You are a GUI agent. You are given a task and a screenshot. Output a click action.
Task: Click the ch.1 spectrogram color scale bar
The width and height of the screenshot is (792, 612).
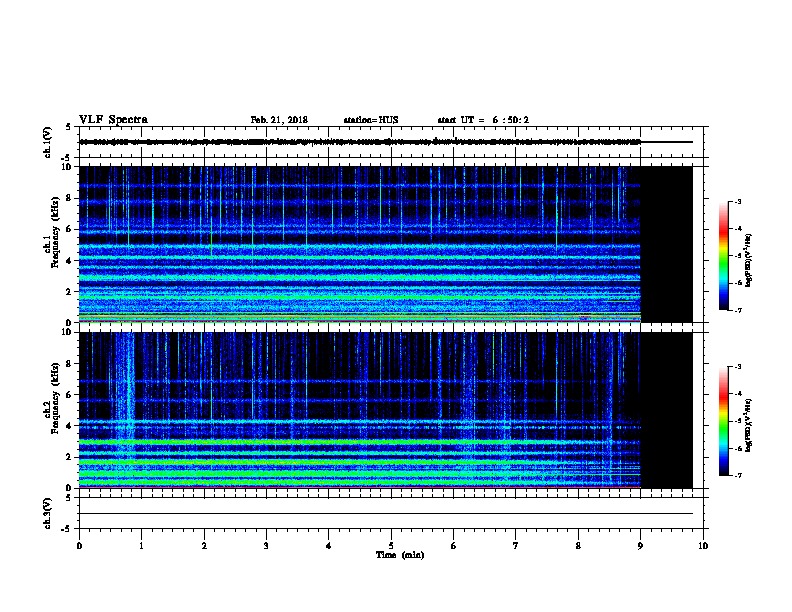[x=724, y=256]
